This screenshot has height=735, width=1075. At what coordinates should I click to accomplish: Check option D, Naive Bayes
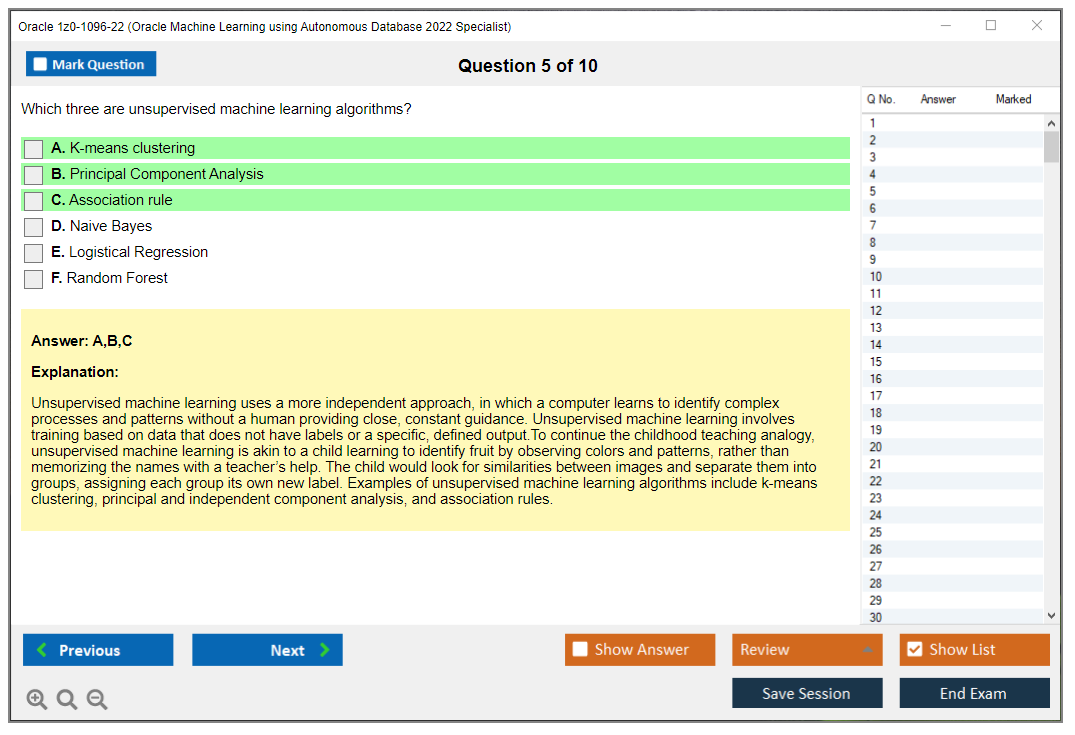(x=33, y=226)
